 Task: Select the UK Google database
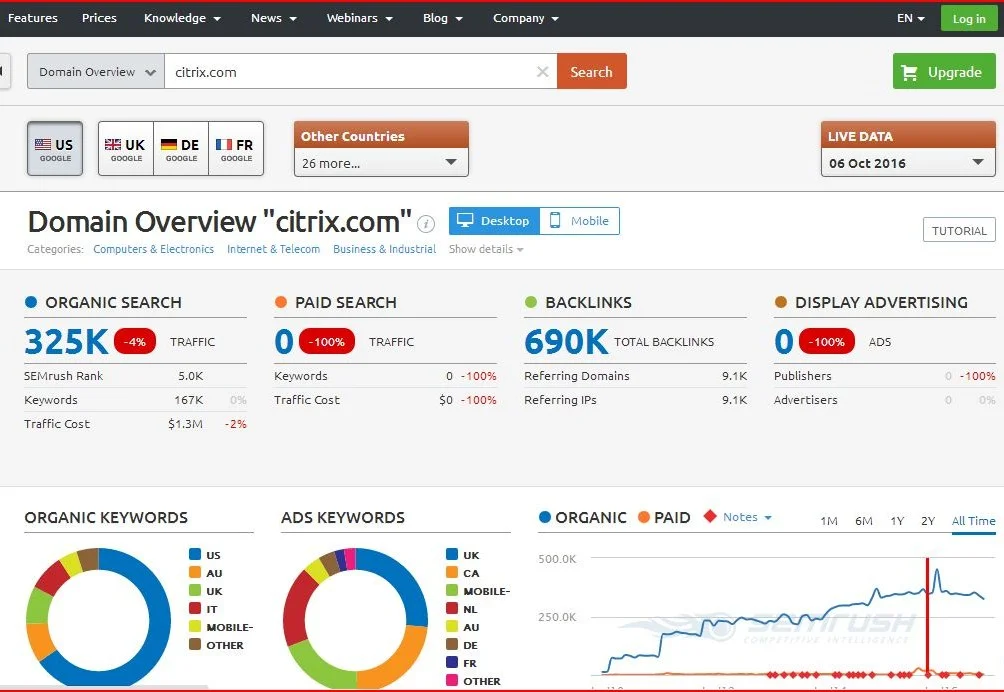click(x=126, y=149)
